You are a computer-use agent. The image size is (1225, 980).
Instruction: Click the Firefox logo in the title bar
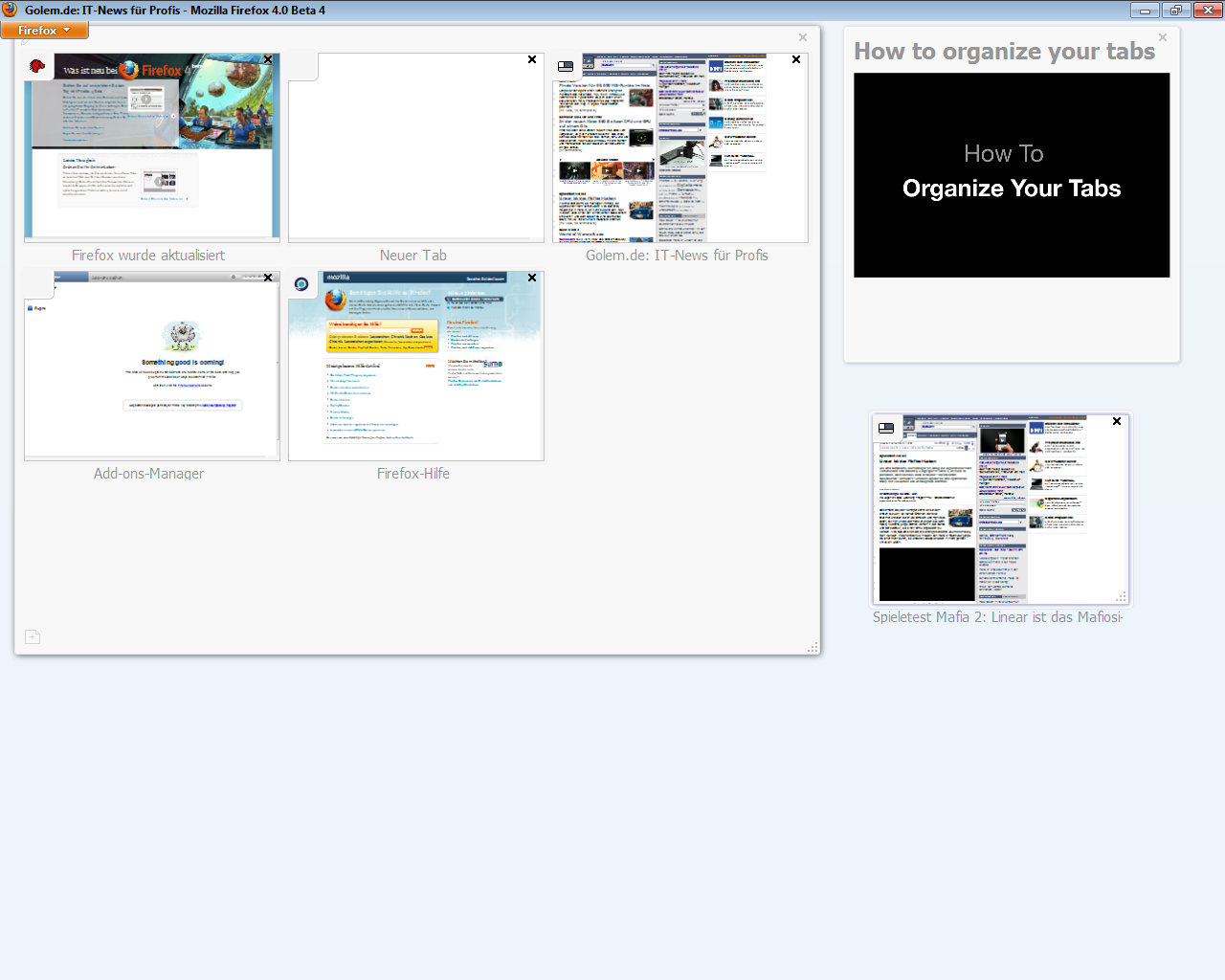(x=10, y=10)
